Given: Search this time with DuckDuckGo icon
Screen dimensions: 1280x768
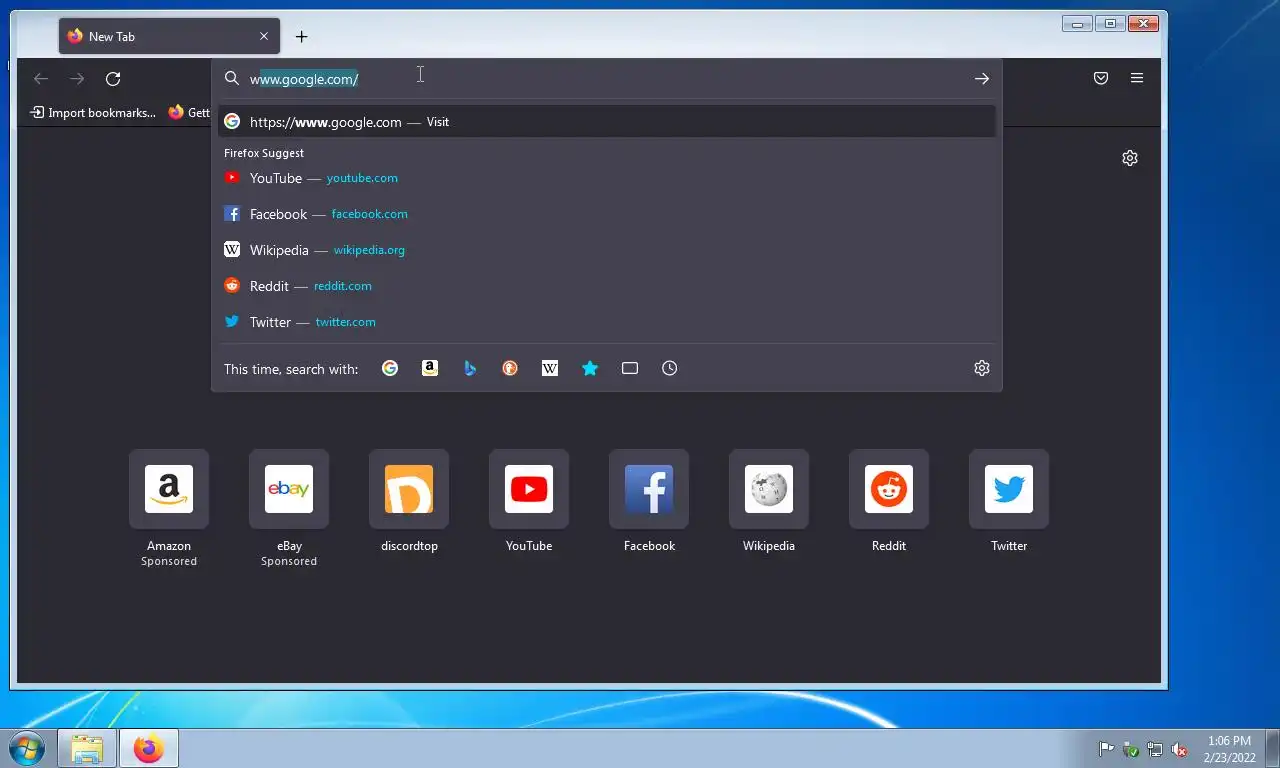Looking at the screenshot, I should point(510,368).
